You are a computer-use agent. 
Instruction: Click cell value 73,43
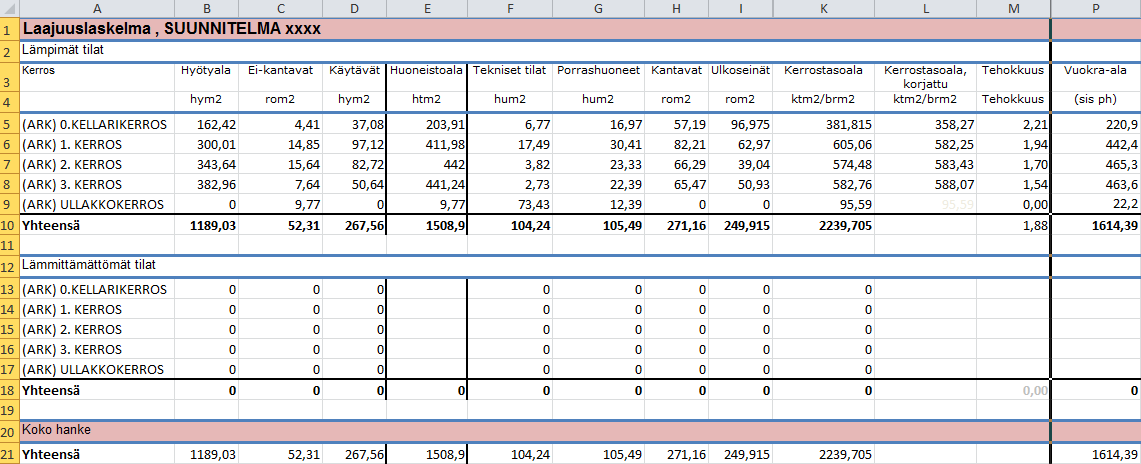tap(510, 204)
